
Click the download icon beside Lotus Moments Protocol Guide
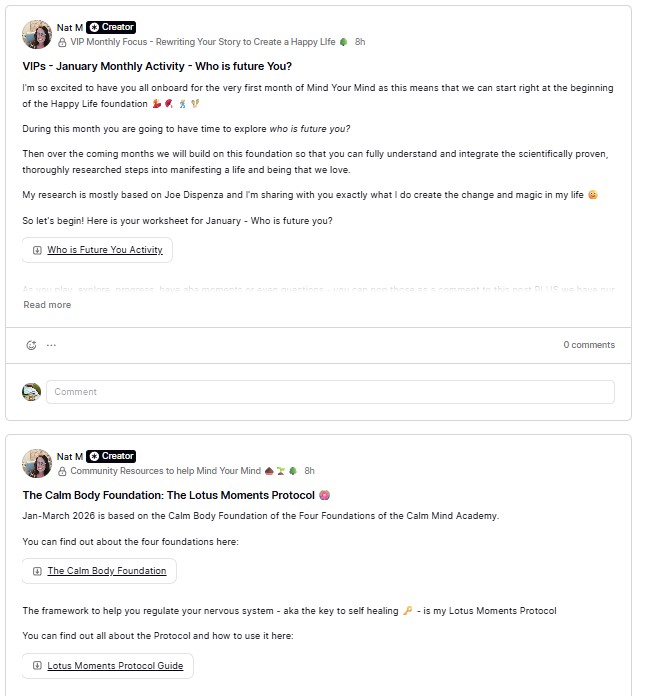tap(37, 665)
